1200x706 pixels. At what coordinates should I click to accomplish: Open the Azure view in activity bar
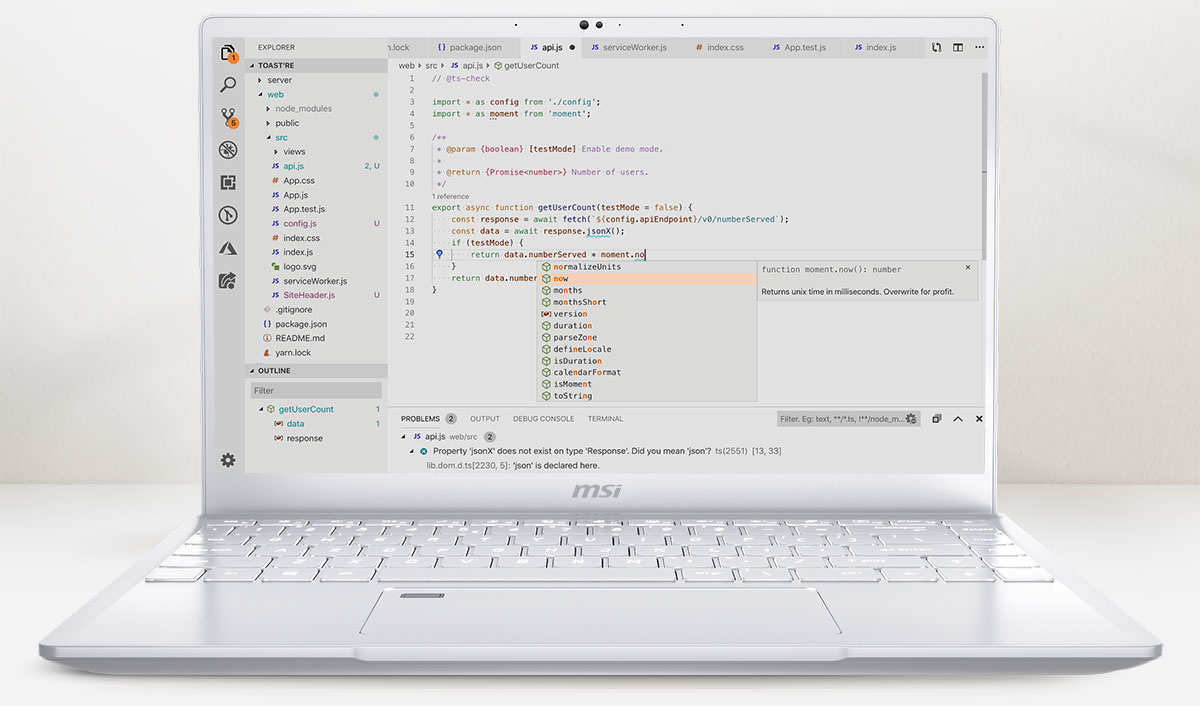pos(228,248)
